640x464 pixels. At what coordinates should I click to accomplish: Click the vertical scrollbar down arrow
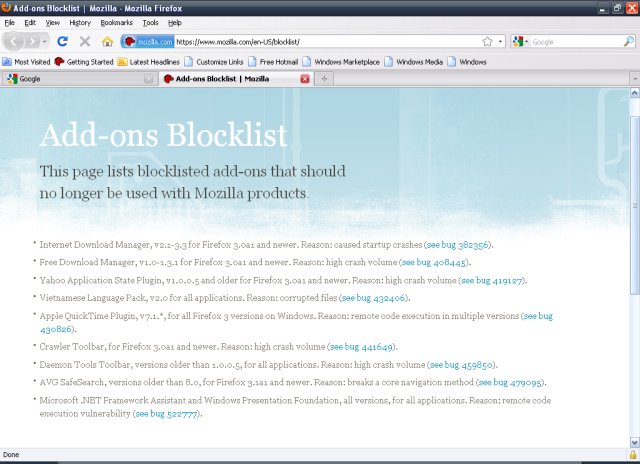pos(634,442)
